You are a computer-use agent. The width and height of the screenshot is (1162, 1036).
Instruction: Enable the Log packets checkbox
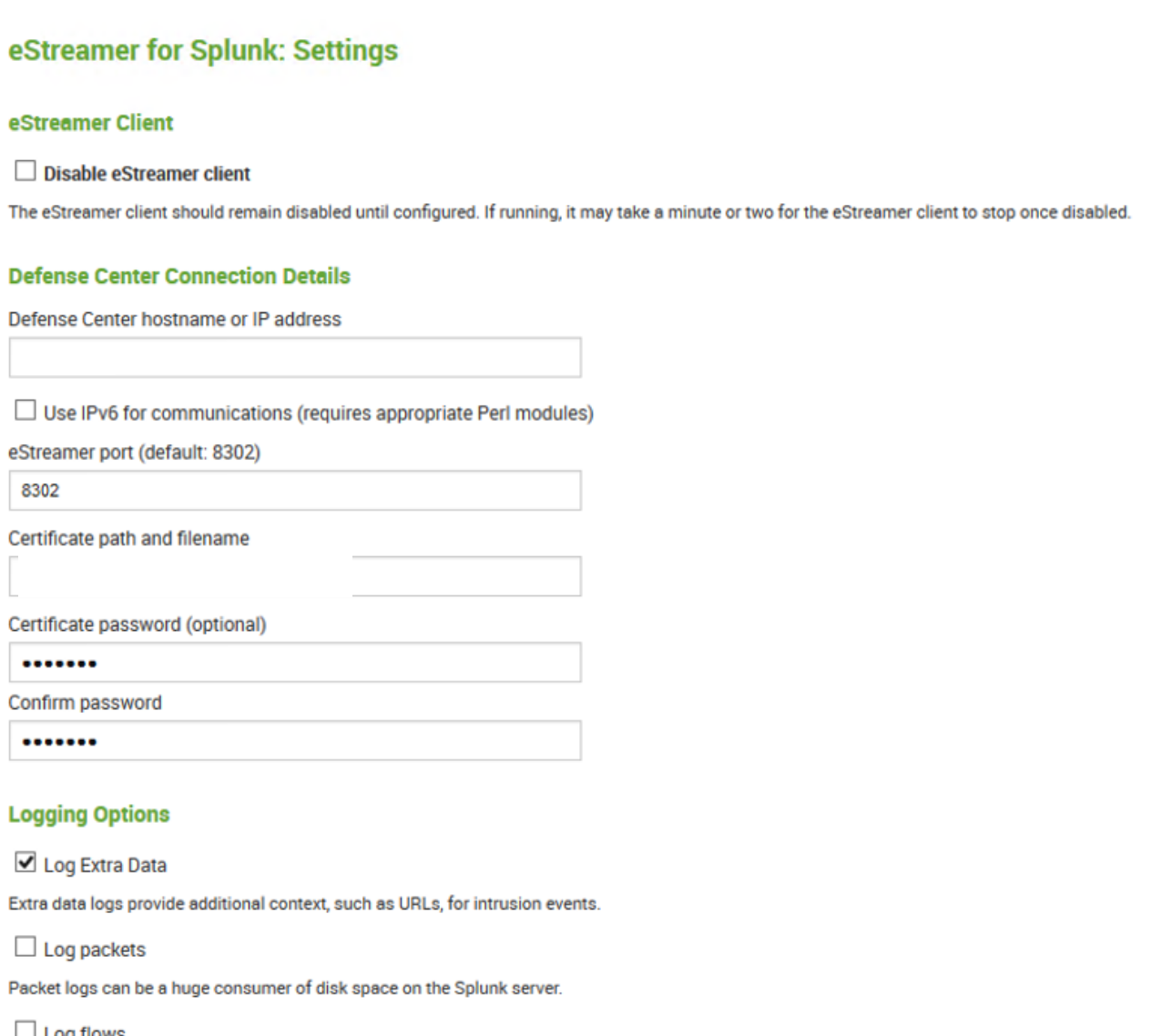pyautogui.click(x=25, y=947)
